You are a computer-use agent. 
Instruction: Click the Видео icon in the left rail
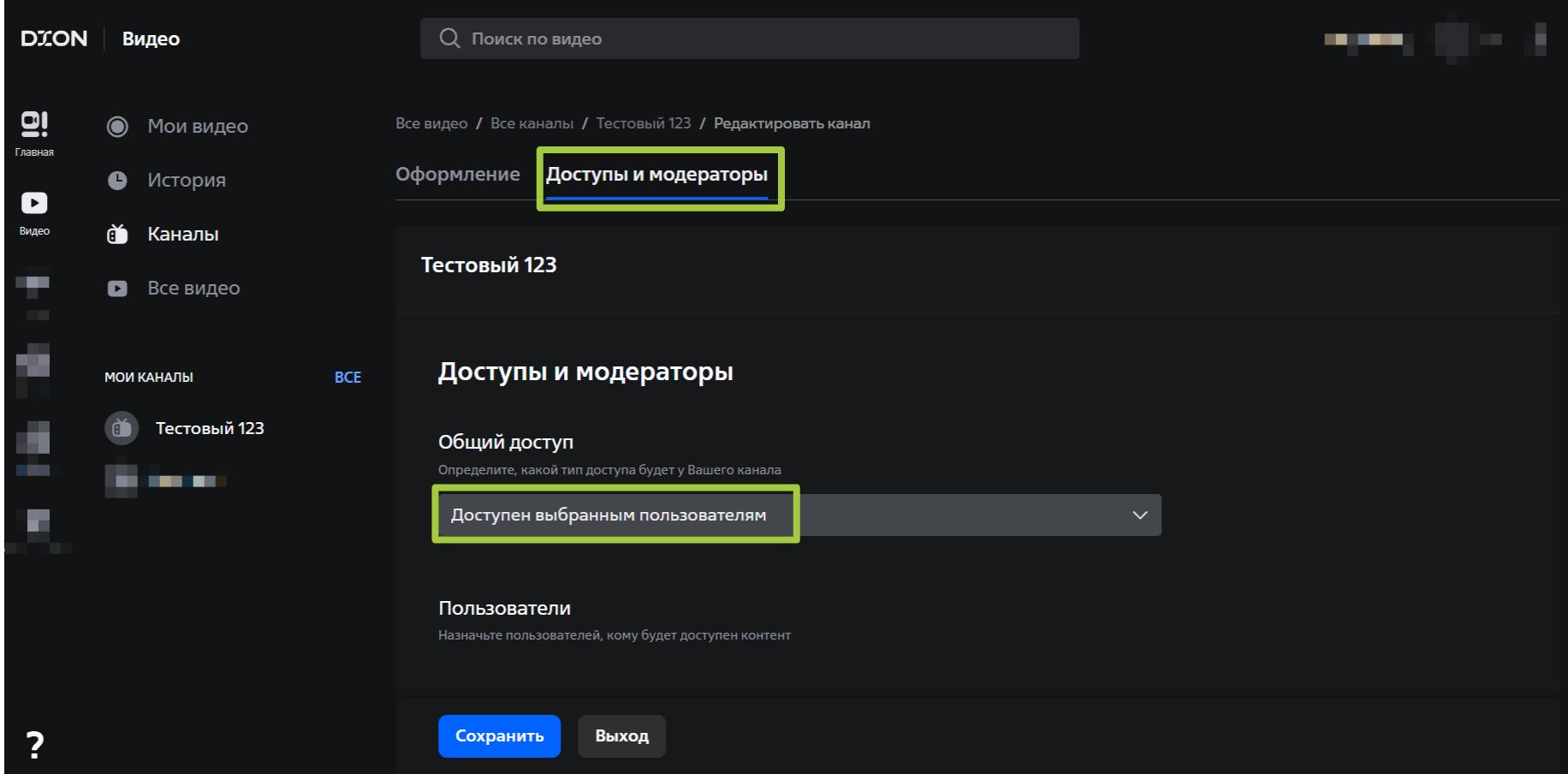(x=34, y=203)
